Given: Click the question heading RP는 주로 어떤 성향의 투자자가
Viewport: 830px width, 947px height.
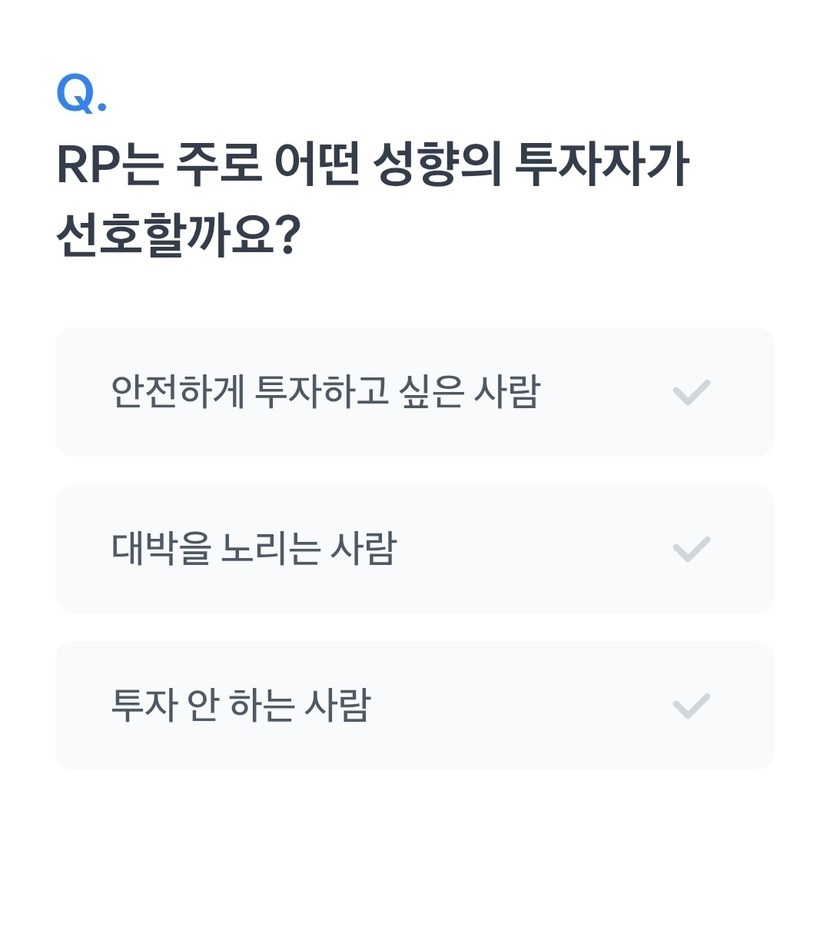Looking at the screenshot, I should click(x=372, y=166).
